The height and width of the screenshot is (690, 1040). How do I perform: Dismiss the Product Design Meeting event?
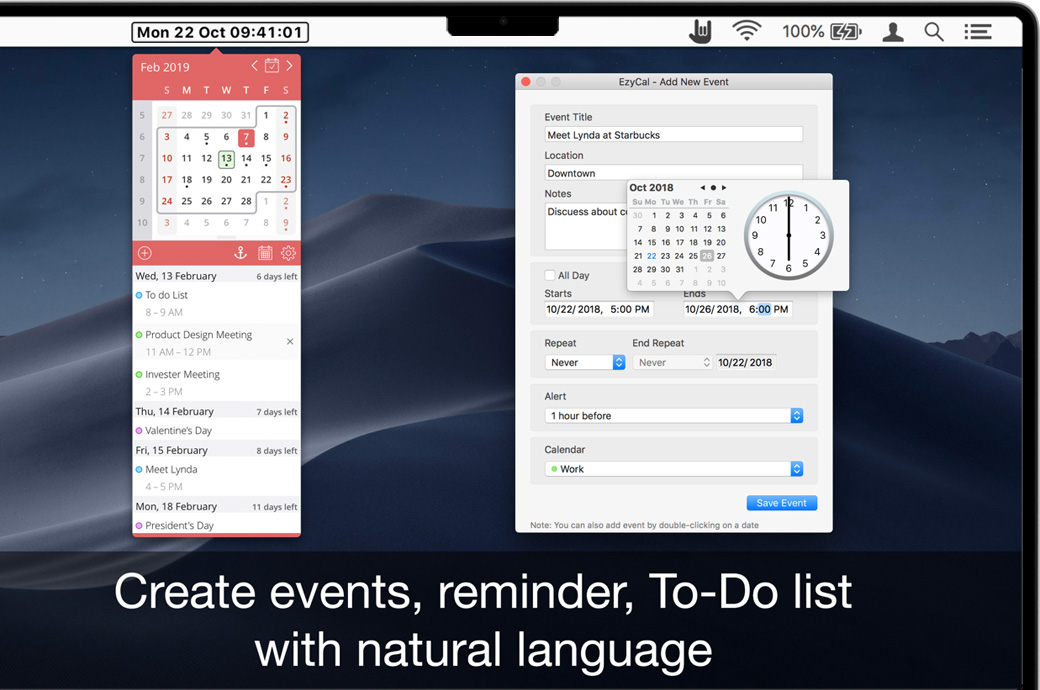tap(290, 342)
